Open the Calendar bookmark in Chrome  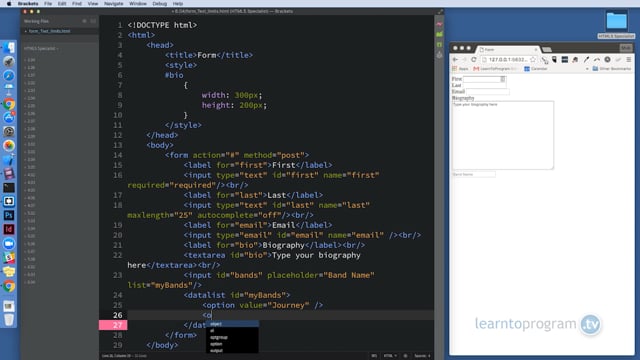coord(536,69)
